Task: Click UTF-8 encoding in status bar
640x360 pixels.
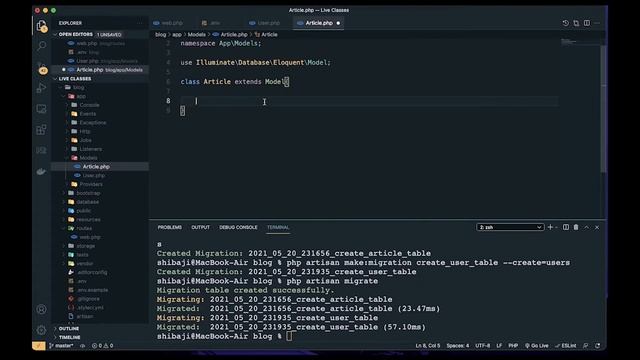Action: 482,346
